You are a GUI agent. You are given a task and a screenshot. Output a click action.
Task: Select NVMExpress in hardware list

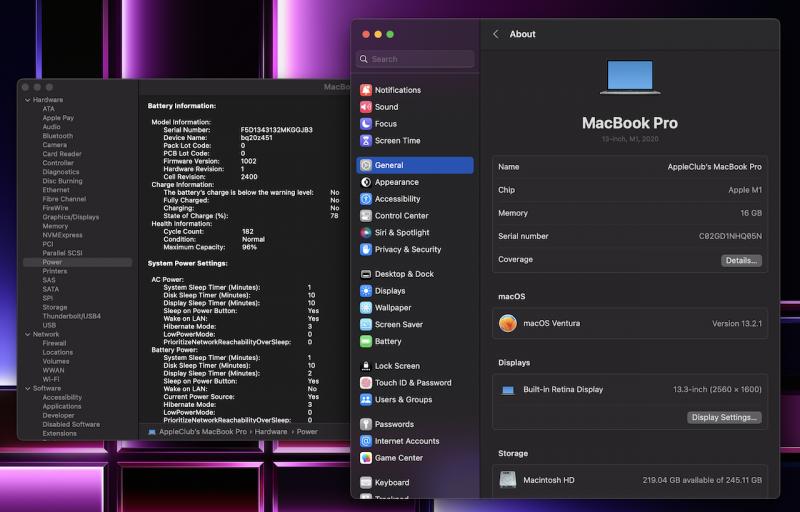click(62, 235)
